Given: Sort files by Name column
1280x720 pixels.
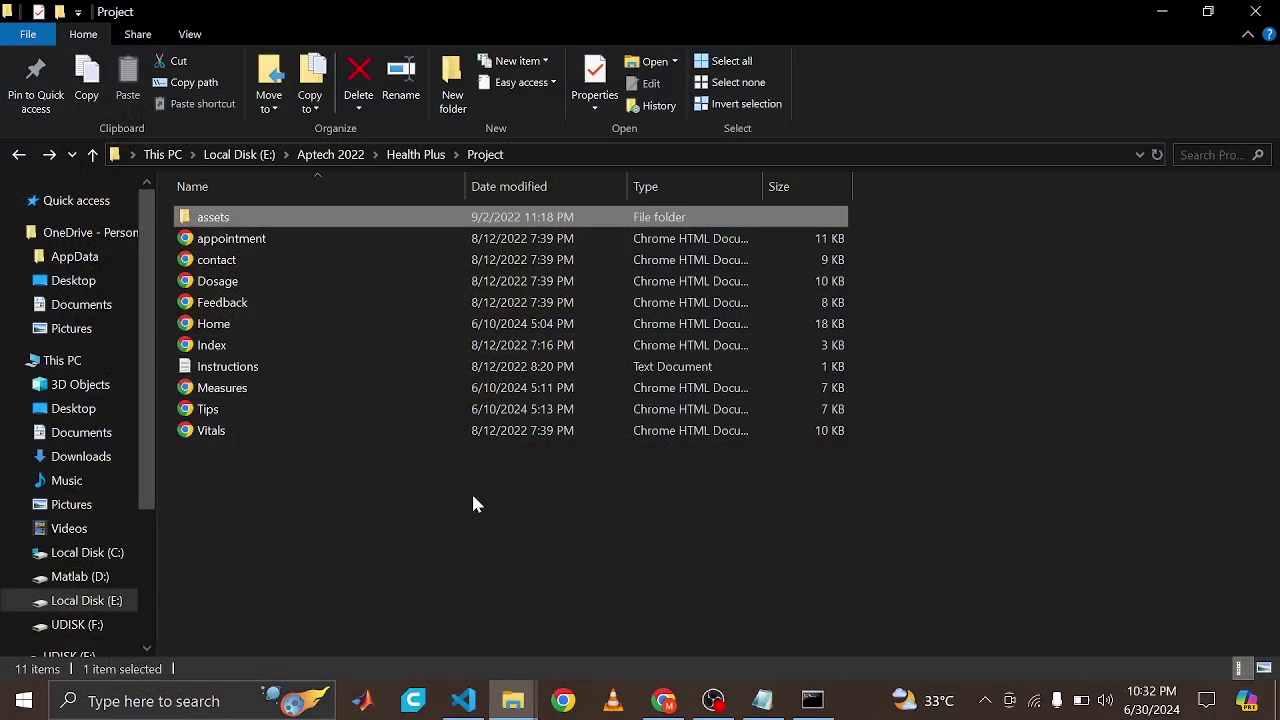Looking at the screenshot, I should [x=319, y=186].
